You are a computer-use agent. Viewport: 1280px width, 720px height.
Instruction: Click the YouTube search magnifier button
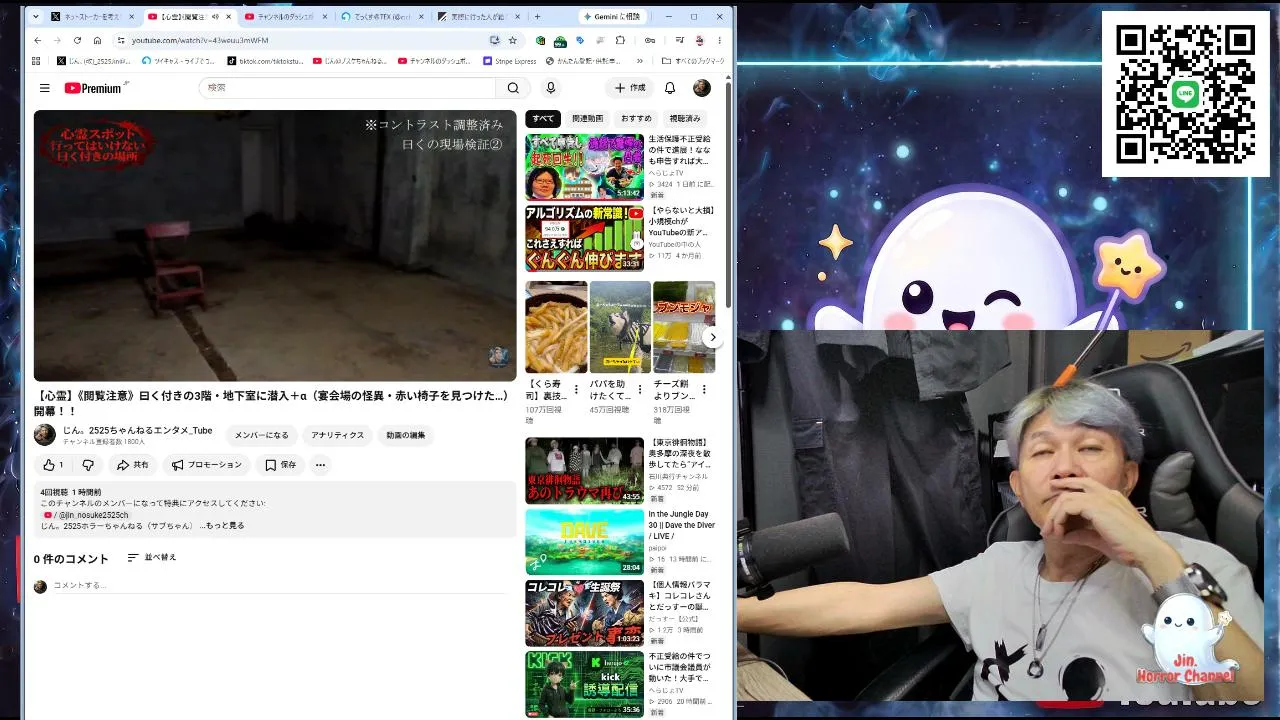click(x=513, y=88)
